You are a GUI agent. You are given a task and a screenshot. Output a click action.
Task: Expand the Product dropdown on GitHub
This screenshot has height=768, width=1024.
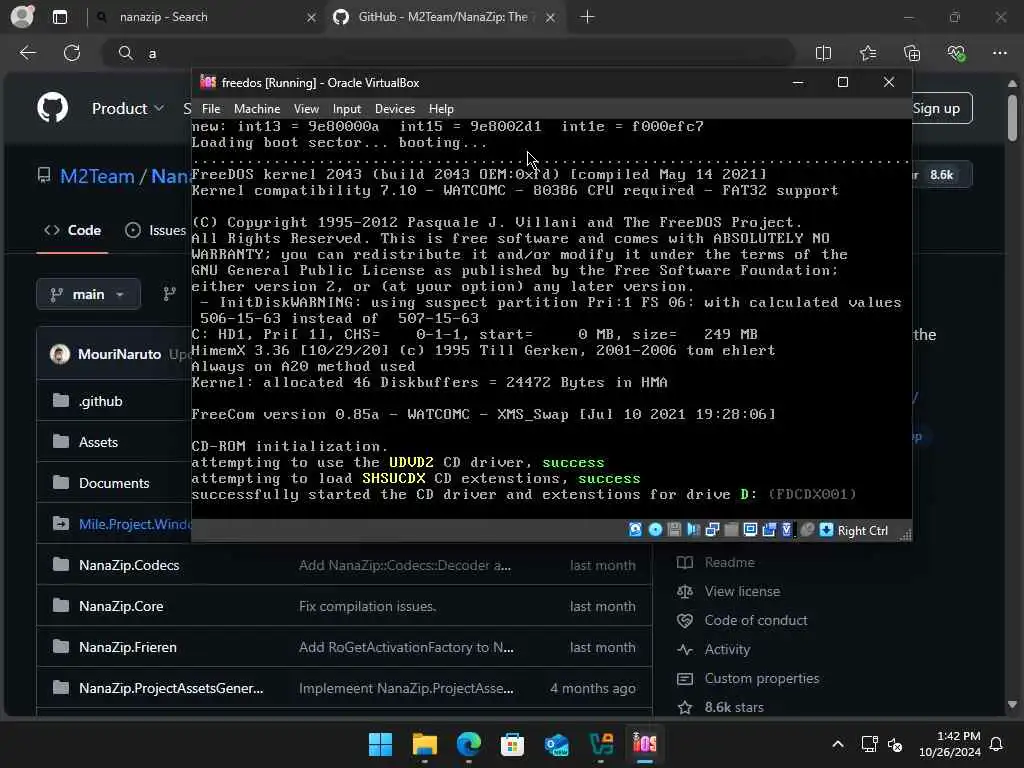coord(127,108)
